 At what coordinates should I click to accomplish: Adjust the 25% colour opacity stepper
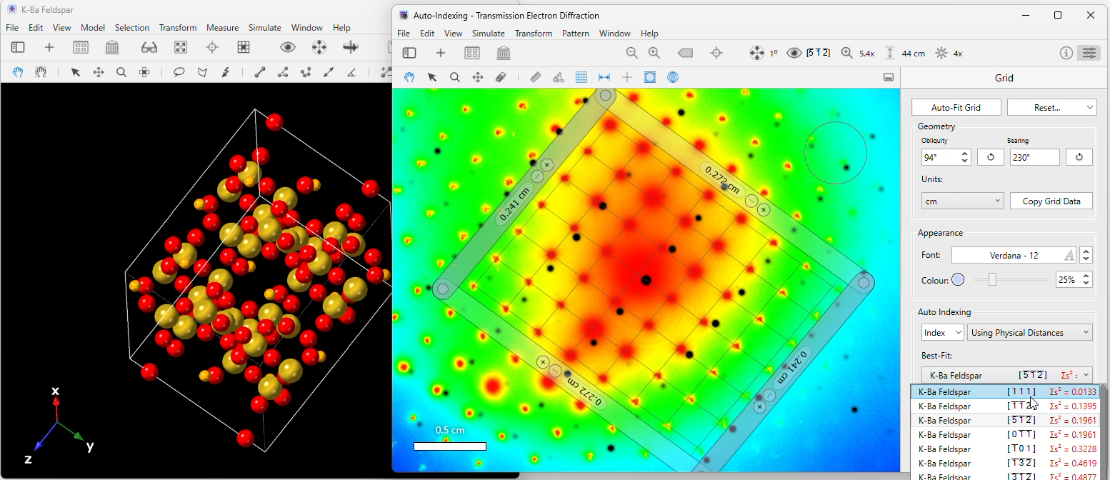pyautogui.click(x=1087, y=280)
